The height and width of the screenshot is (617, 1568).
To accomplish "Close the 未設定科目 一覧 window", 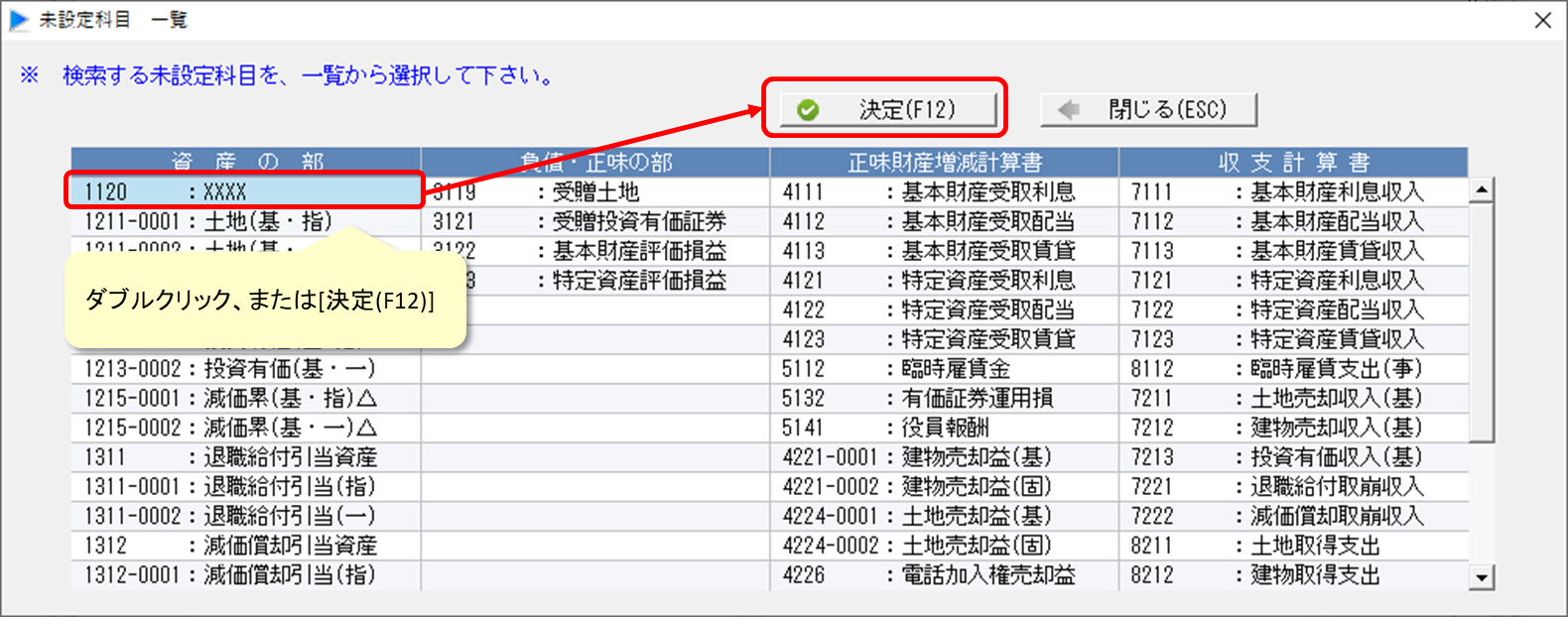I will [x=1542, y=20].
